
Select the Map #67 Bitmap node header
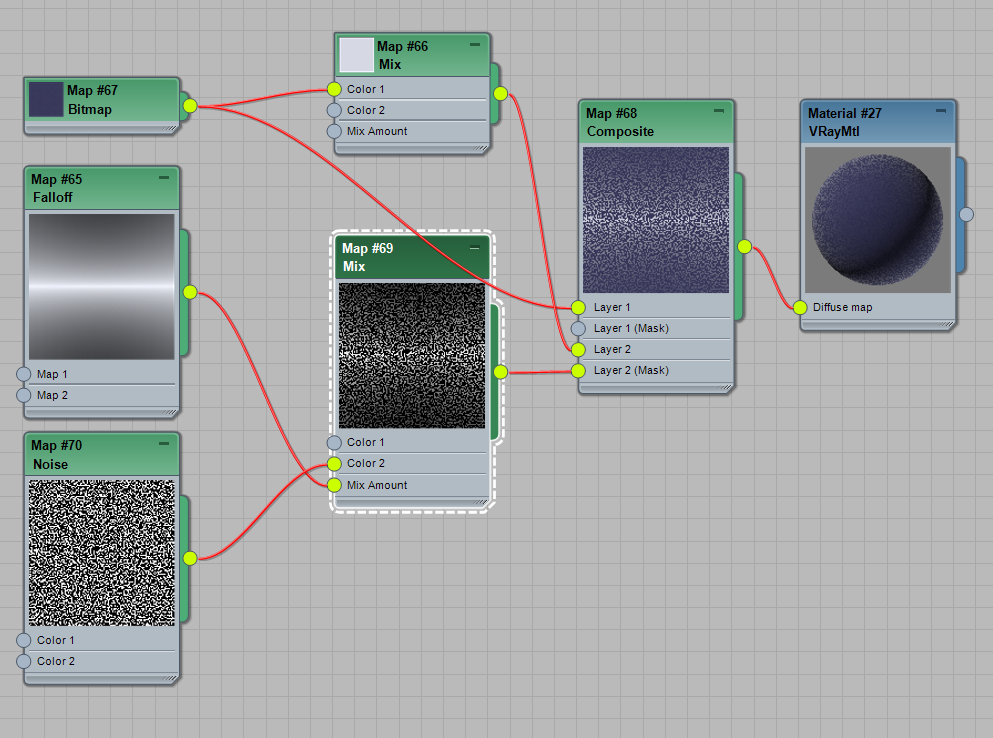(110, 99)
